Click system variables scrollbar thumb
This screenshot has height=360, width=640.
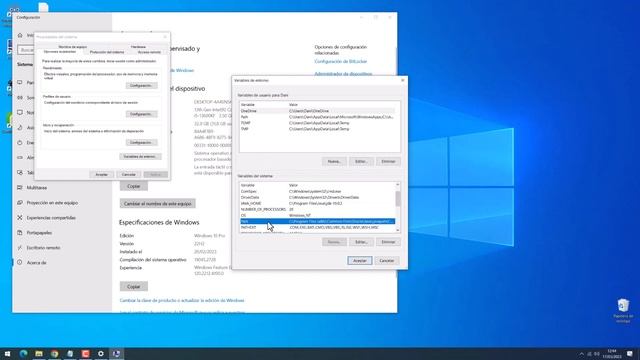[x=398, y=198]
